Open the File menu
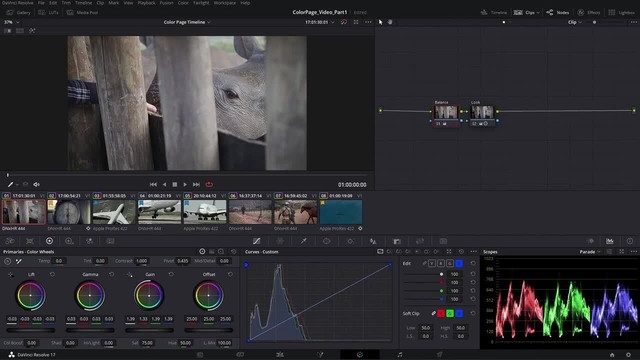 41,3
